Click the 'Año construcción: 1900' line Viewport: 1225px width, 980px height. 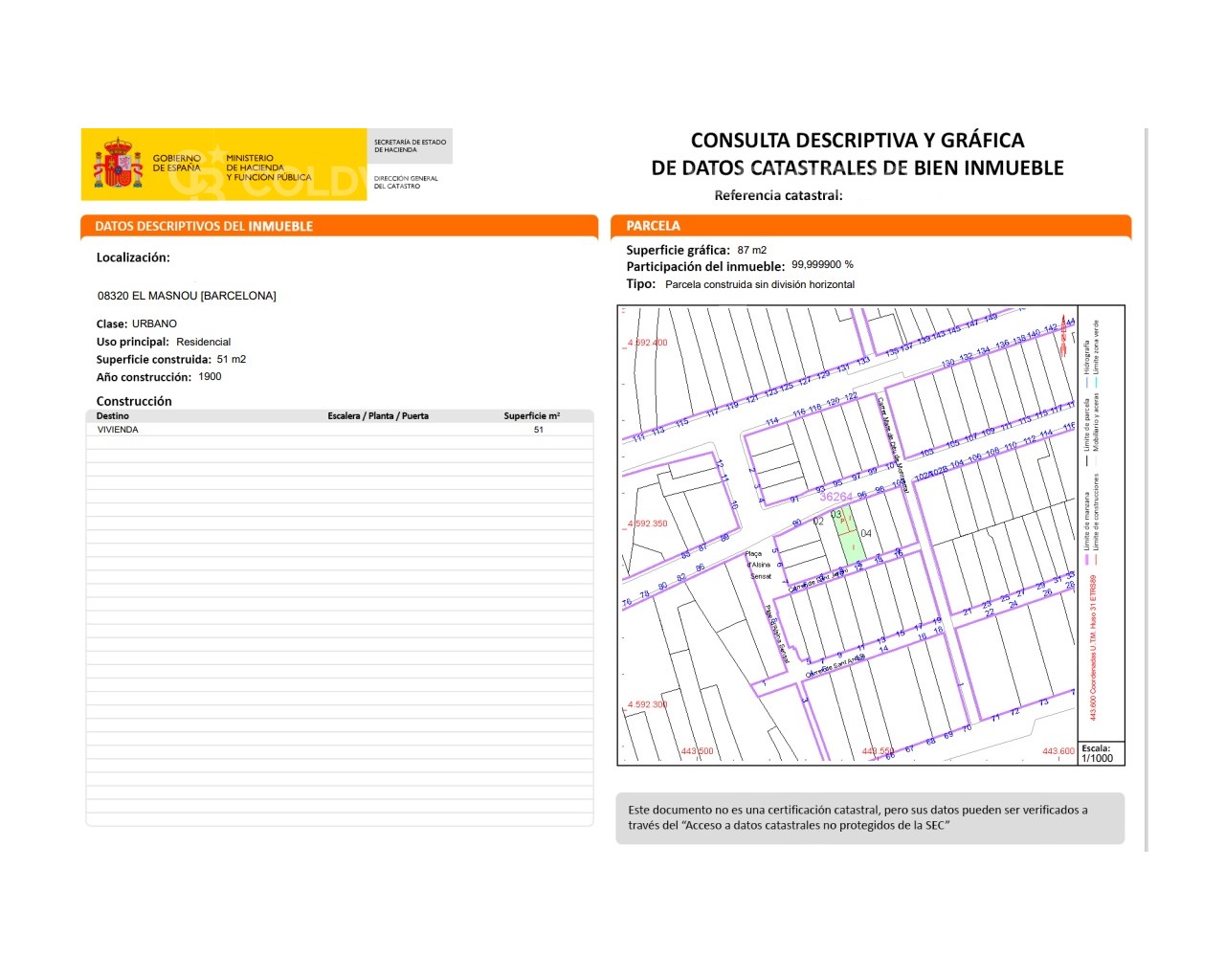click(x=159, y=377)
